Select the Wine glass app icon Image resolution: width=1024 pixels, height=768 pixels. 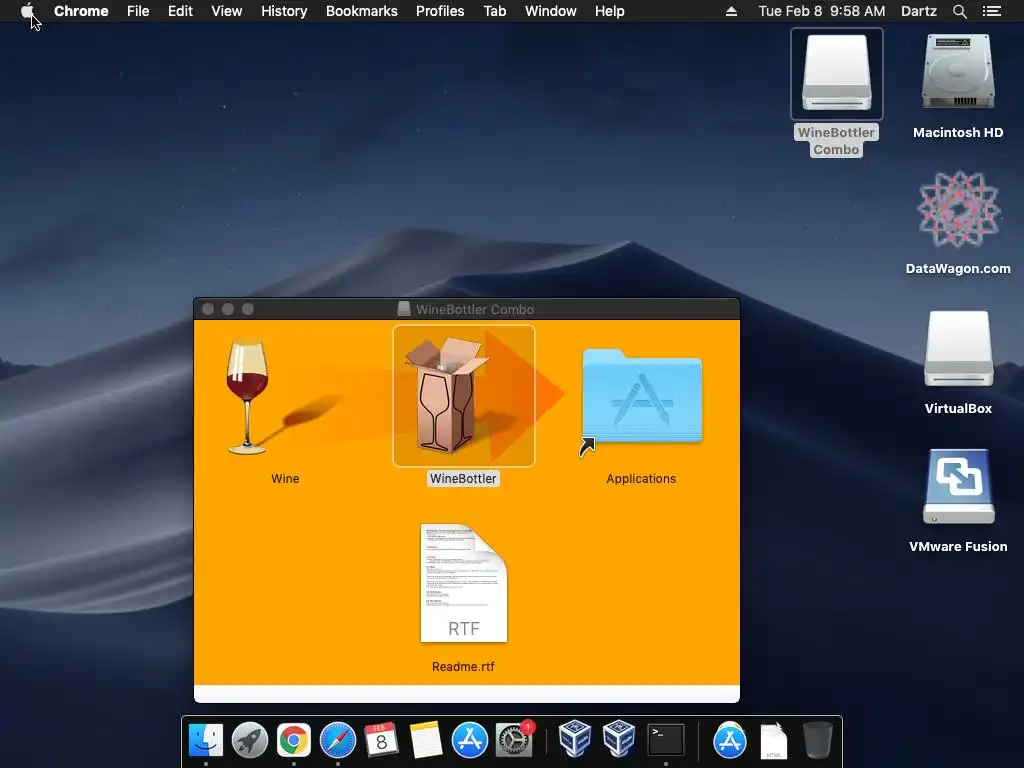[248, 396]
